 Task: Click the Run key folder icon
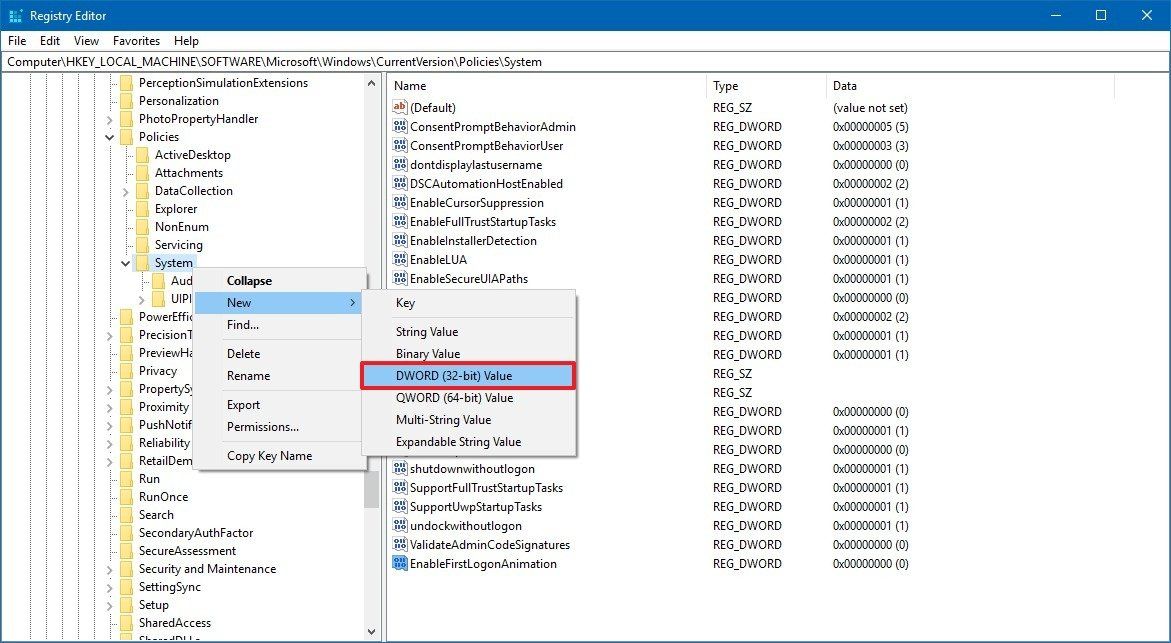pyautogui.click(x=128, y=479)
